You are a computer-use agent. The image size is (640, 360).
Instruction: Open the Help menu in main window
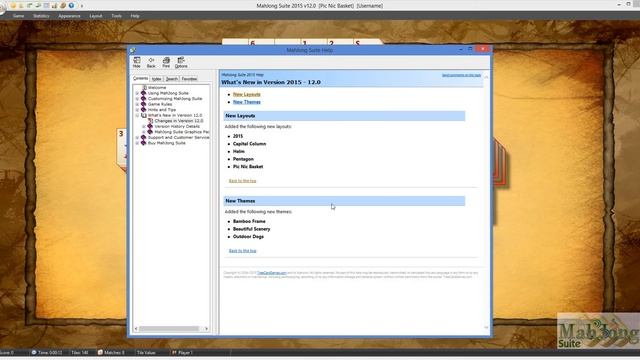click(135, 16)
